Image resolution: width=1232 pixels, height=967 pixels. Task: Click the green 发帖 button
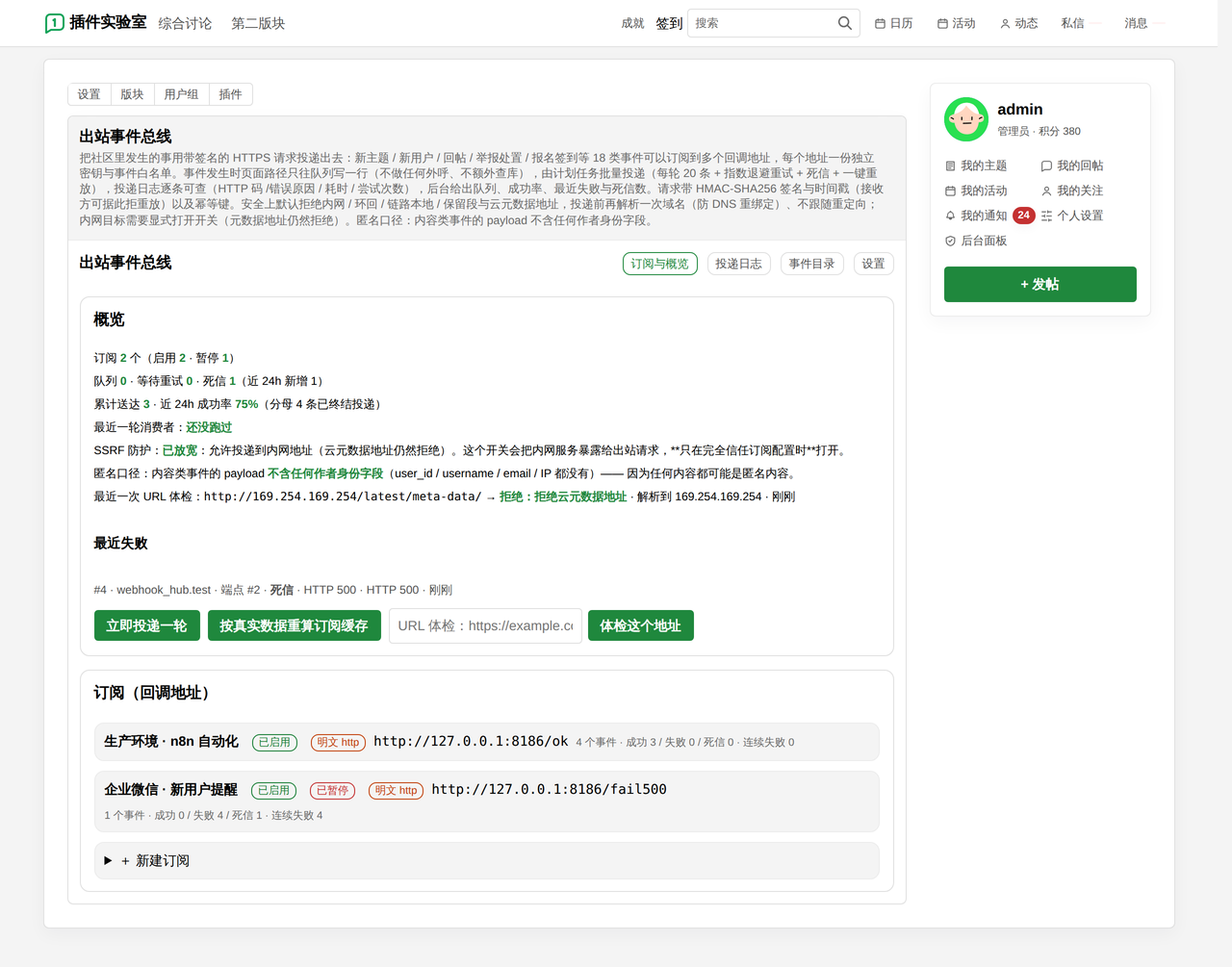point(1039,284)
